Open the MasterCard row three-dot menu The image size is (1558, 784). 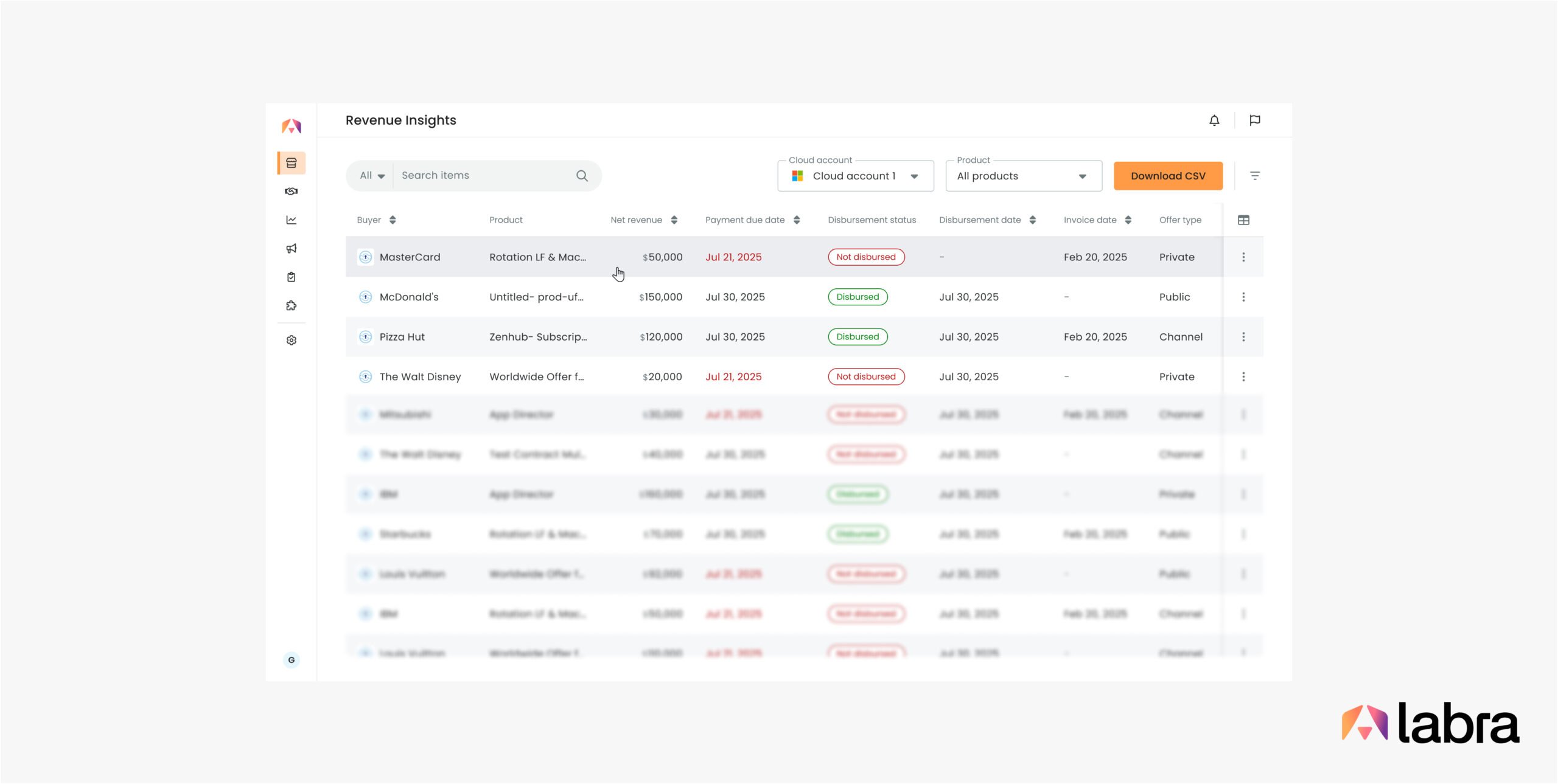(1243, 257)
